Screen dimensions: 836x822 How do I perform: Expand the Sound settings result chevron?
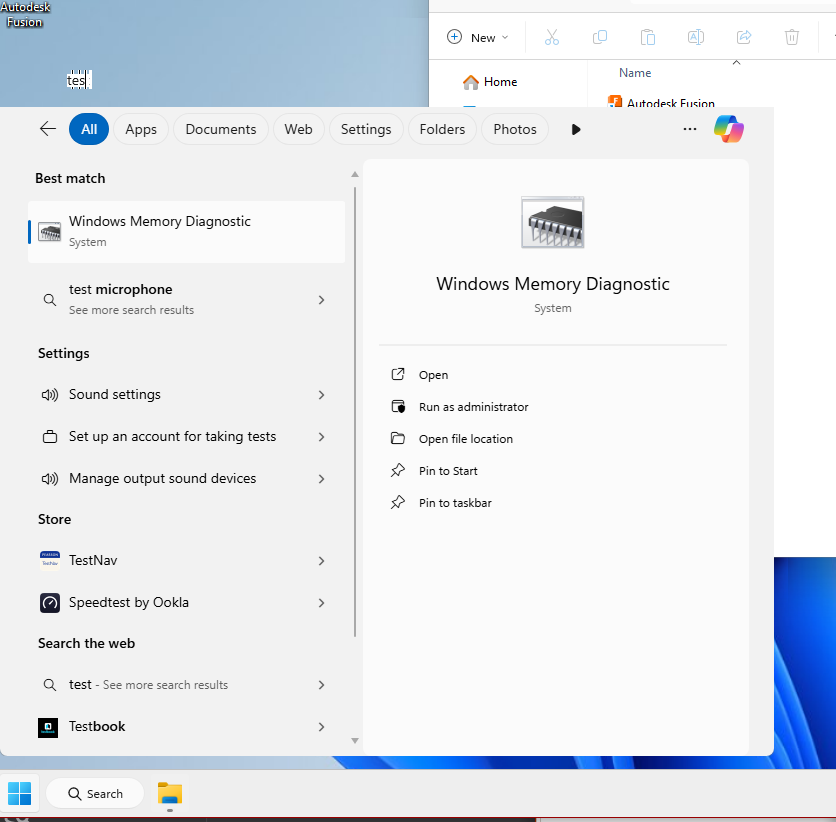(x=321, y=395)
